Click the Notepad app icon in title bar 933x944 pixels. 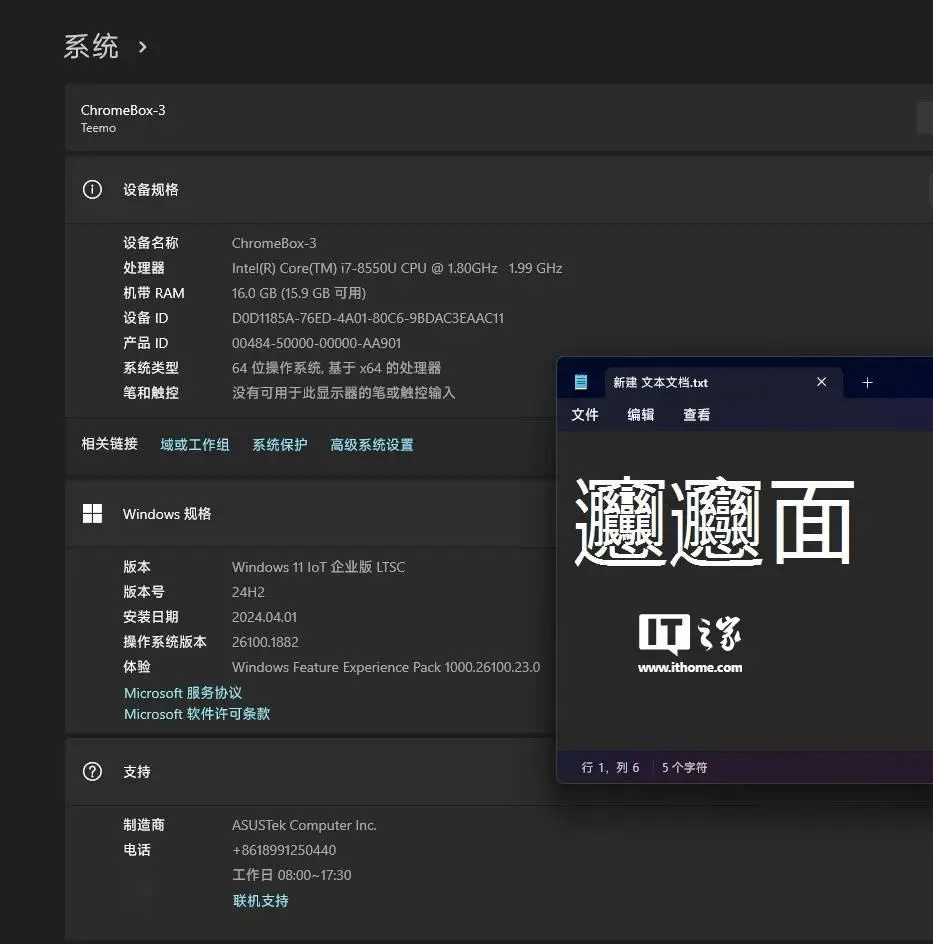click(581, 382)
